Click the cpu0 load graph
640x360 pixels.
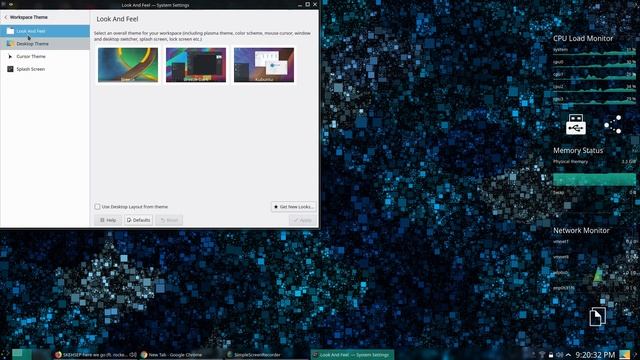(x=594, y=64)
